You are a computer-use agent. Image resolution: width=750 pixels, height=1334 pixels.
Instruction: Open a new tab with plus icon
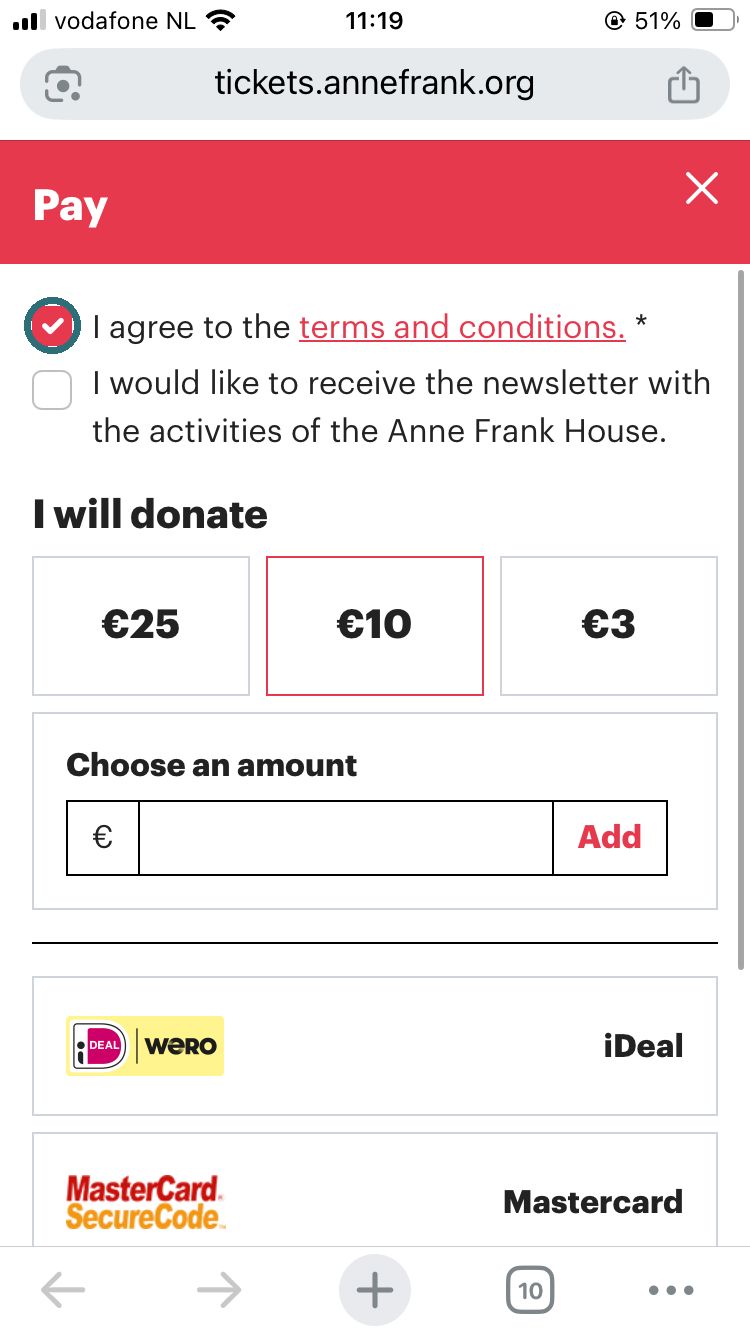click(x=375, y=1290)
